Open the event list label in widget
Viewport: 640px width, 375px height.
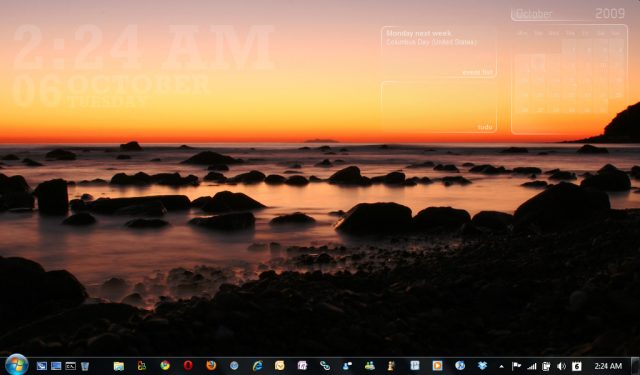click(477, 72)
